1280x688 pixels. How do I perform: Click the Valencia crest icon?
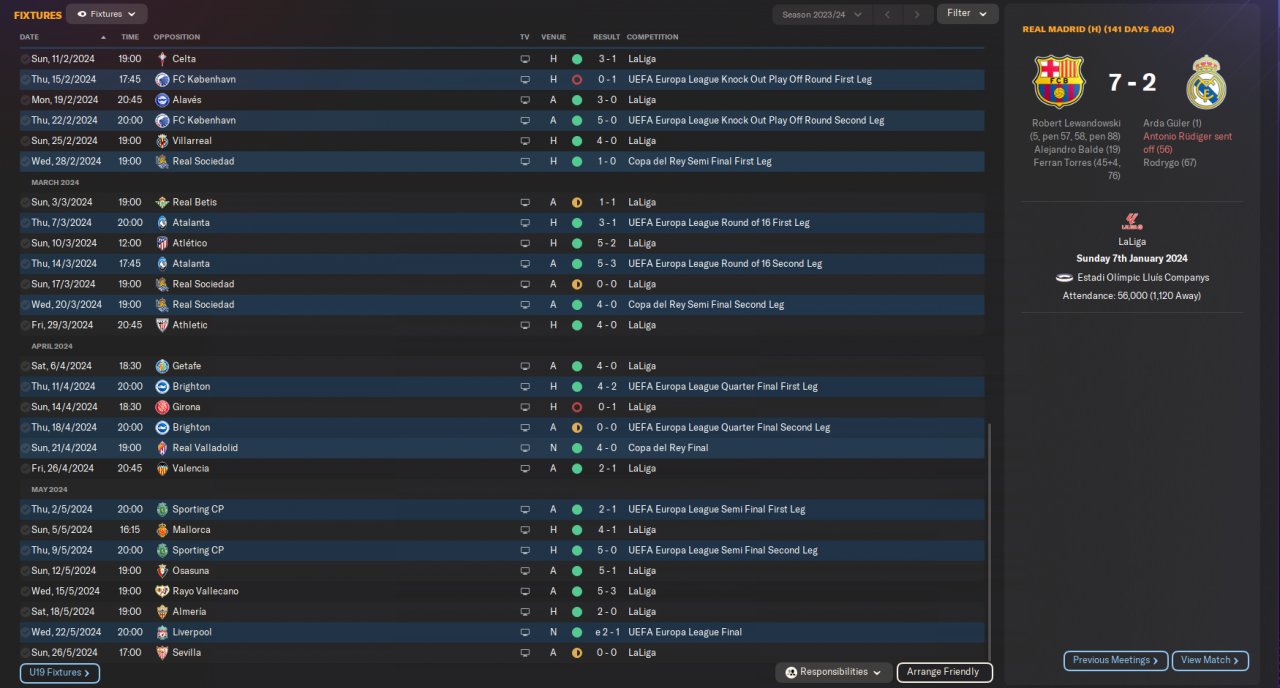[162, 468]
